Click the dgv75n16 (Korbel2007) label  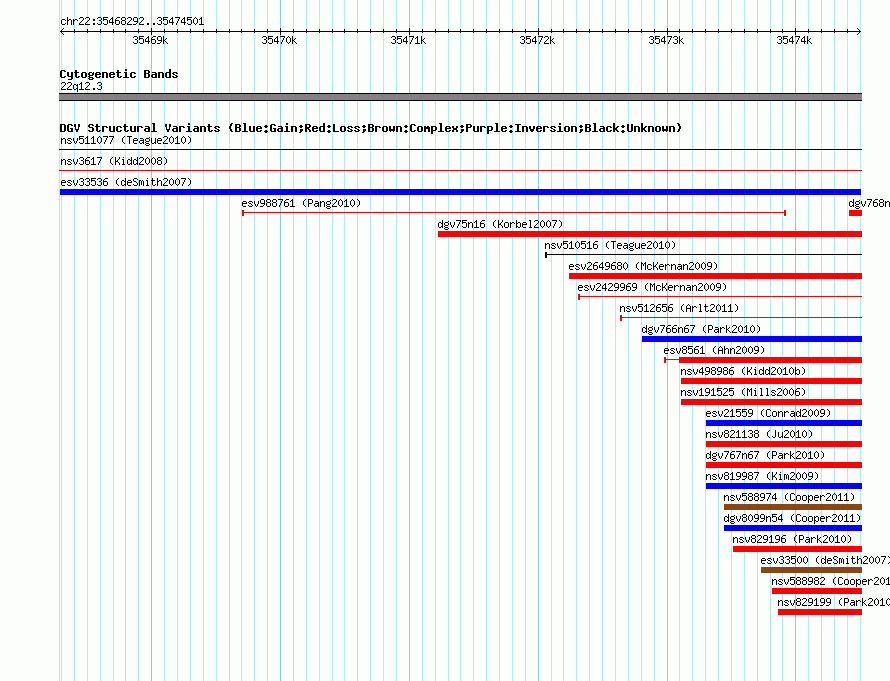[500, 224]
